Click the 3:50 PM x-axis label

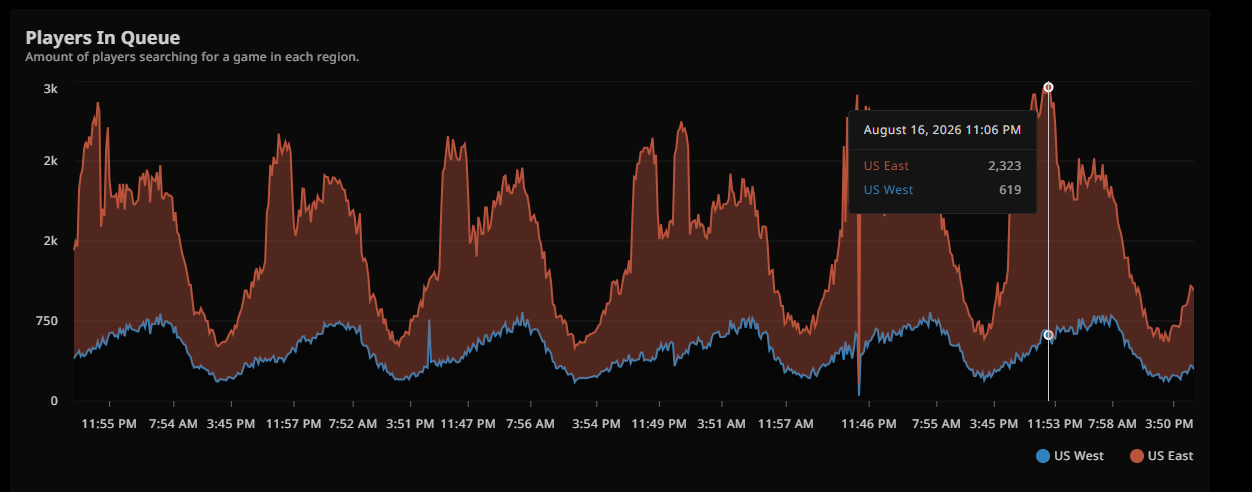[1170, 424]
